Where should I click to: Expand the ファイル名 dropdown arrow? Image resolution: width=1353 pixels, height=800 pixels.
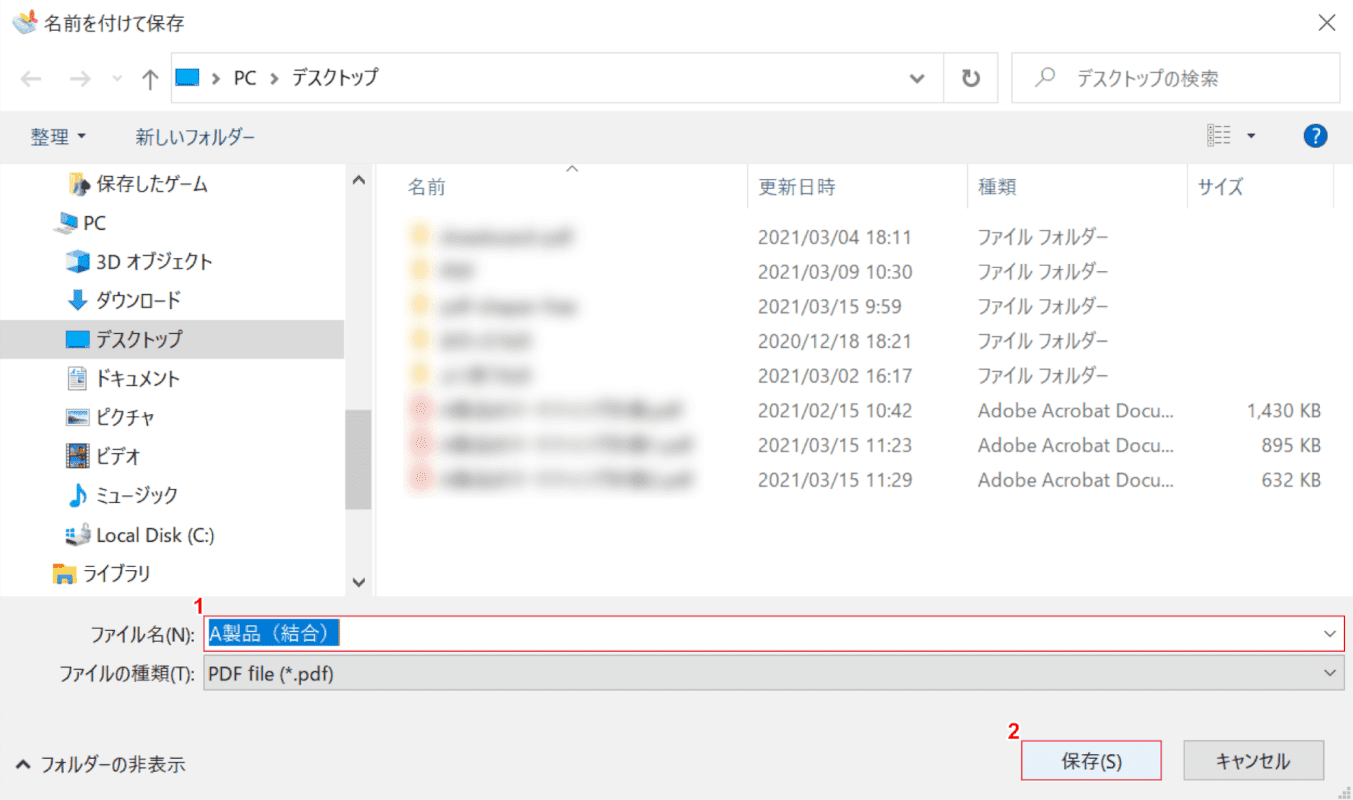[x=1330, y=633]
